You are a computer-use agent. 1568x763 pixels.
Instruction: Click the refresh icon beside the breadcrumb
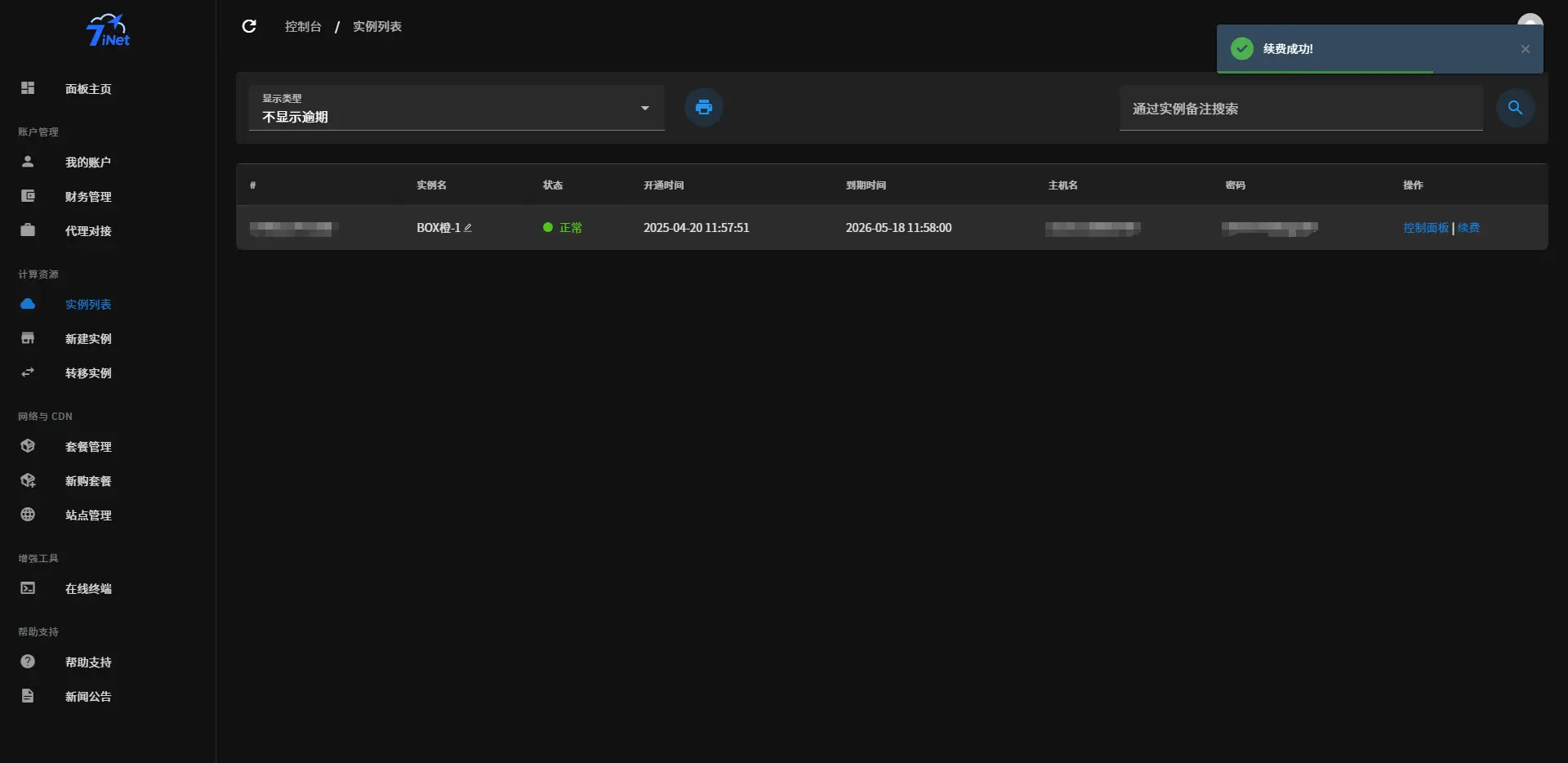click(x=249, y=26)
